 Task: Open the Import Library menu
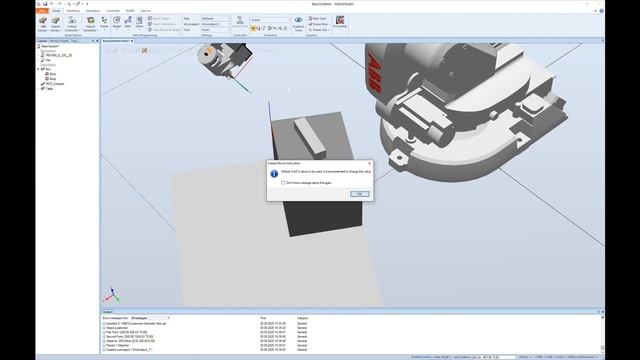[56, 24]
